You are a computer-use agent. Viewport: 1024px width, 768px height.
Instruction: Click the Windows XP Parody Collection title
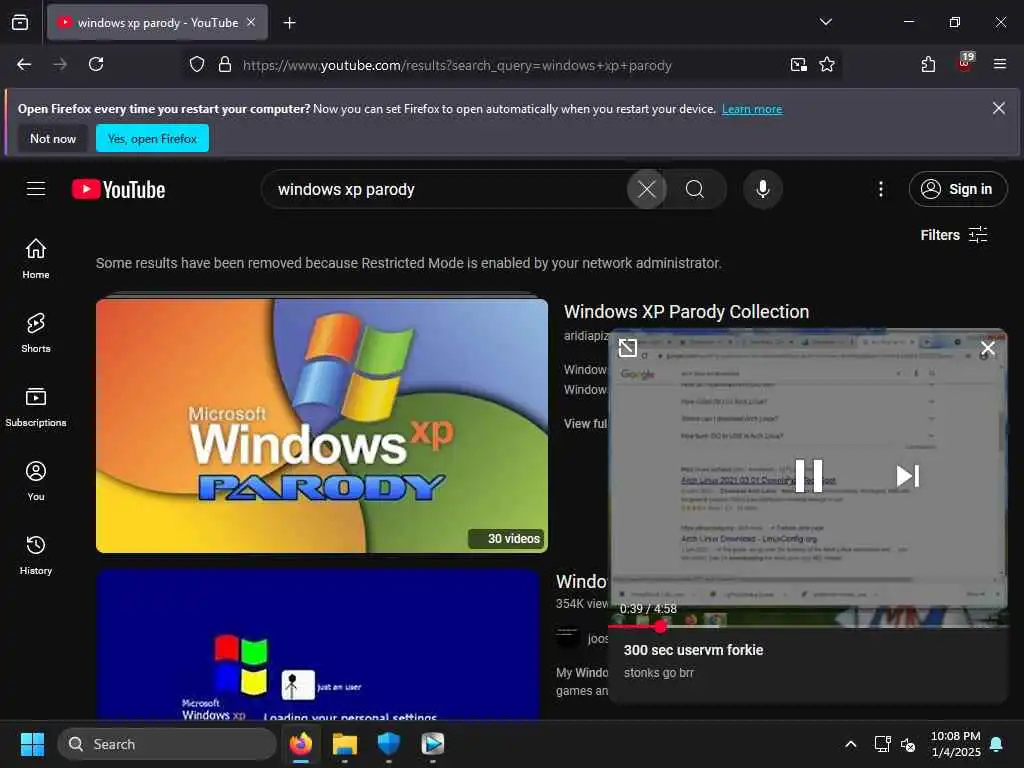pyautogui.click(x=686, y=312)
